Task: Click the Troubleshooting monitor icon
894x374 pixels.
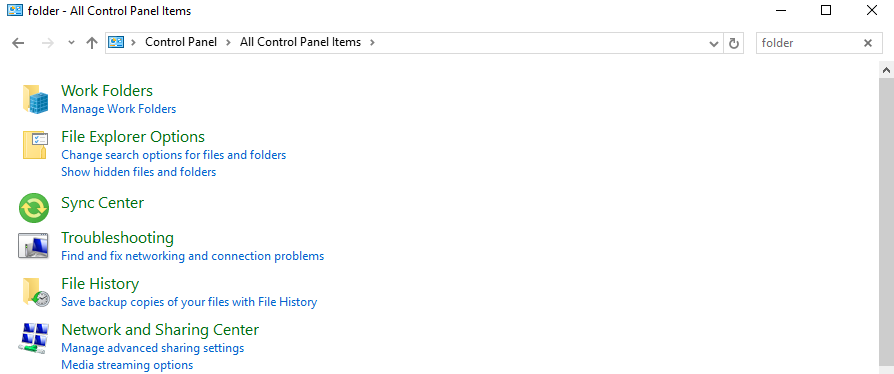Action: point(33,246)
